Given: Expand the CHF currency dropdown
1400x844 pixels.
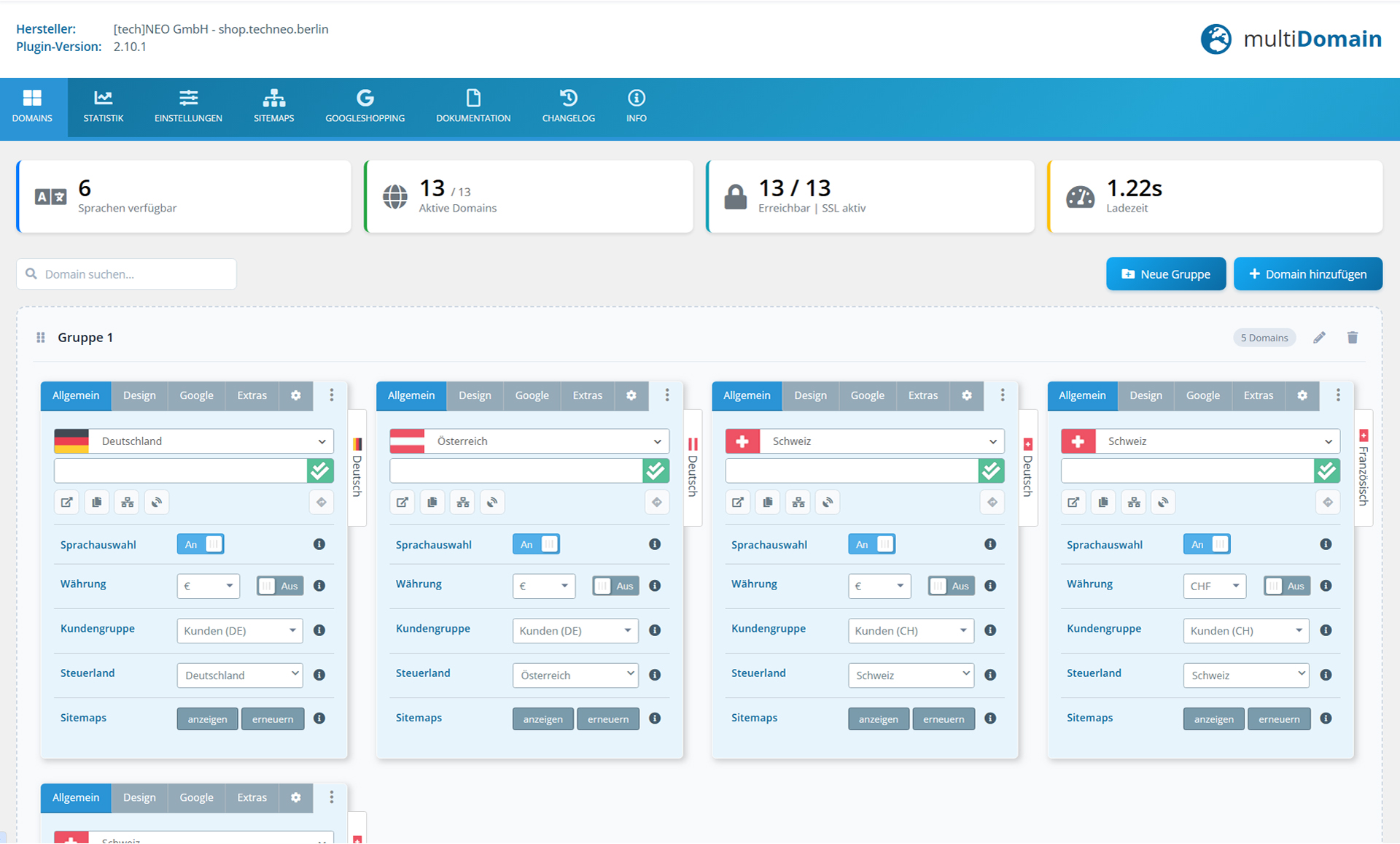Looking at the screenshot, I should 1214,586.
